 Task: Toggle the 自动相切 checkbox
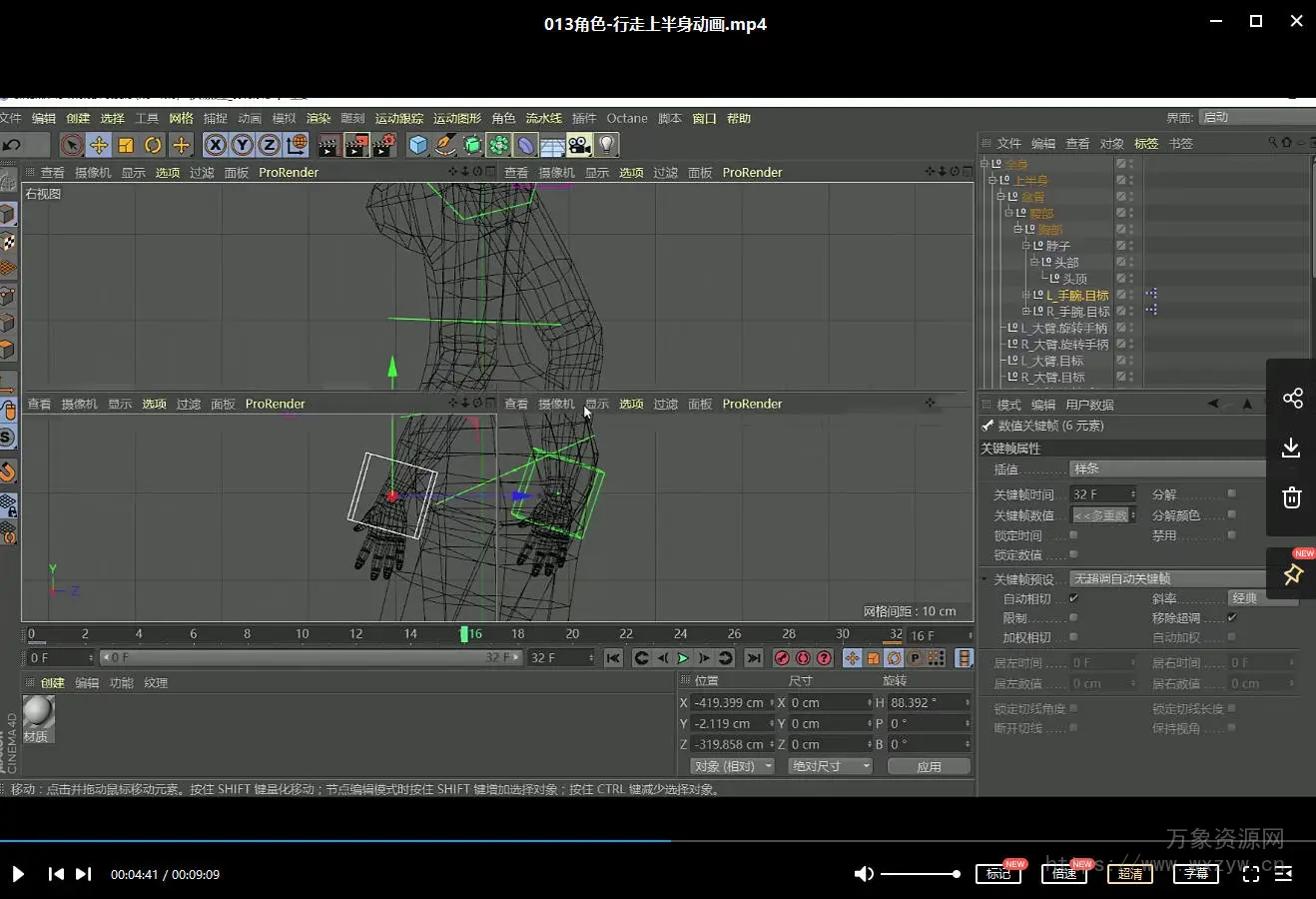point(1073,598)
